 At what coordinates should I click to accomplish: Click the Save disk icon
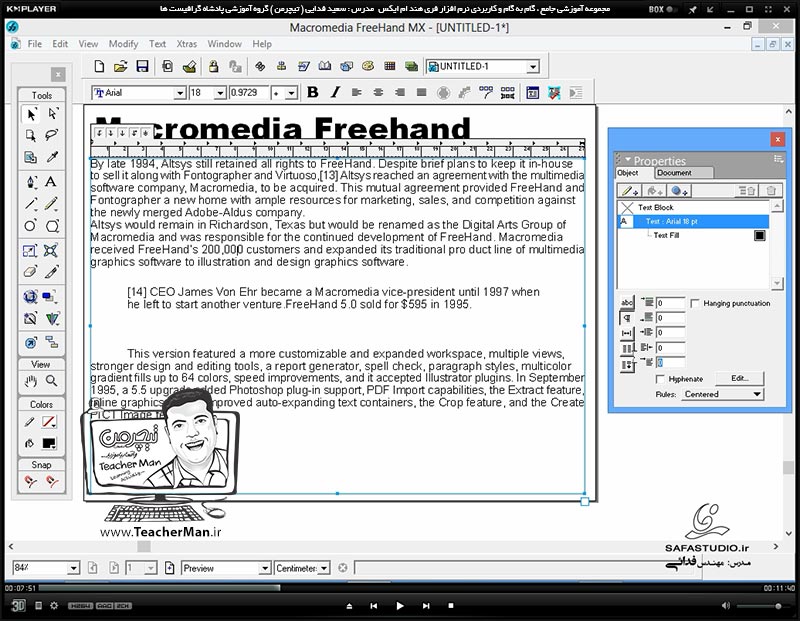[x=142, y=66]
